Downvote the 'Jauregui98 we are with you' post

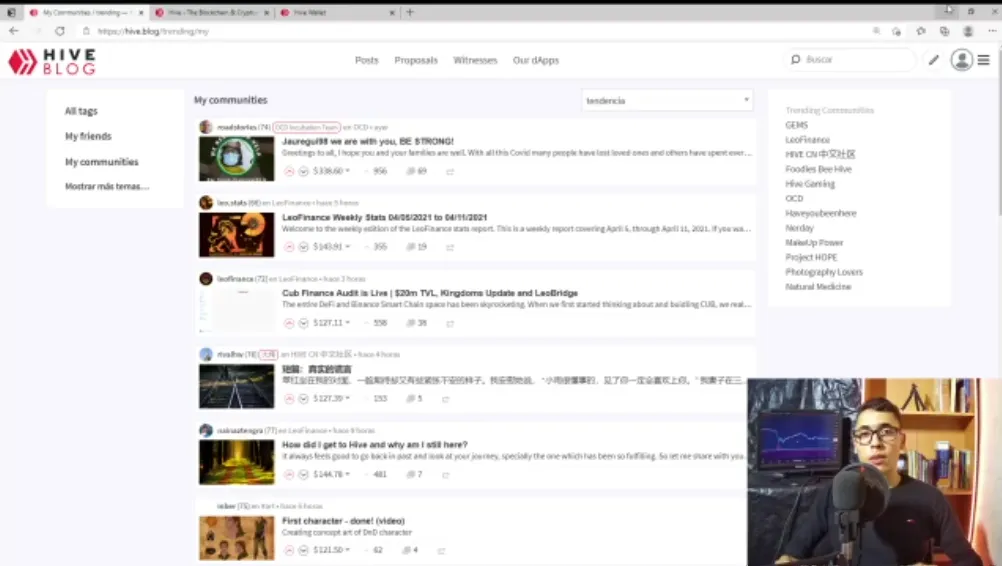point(304,171)
